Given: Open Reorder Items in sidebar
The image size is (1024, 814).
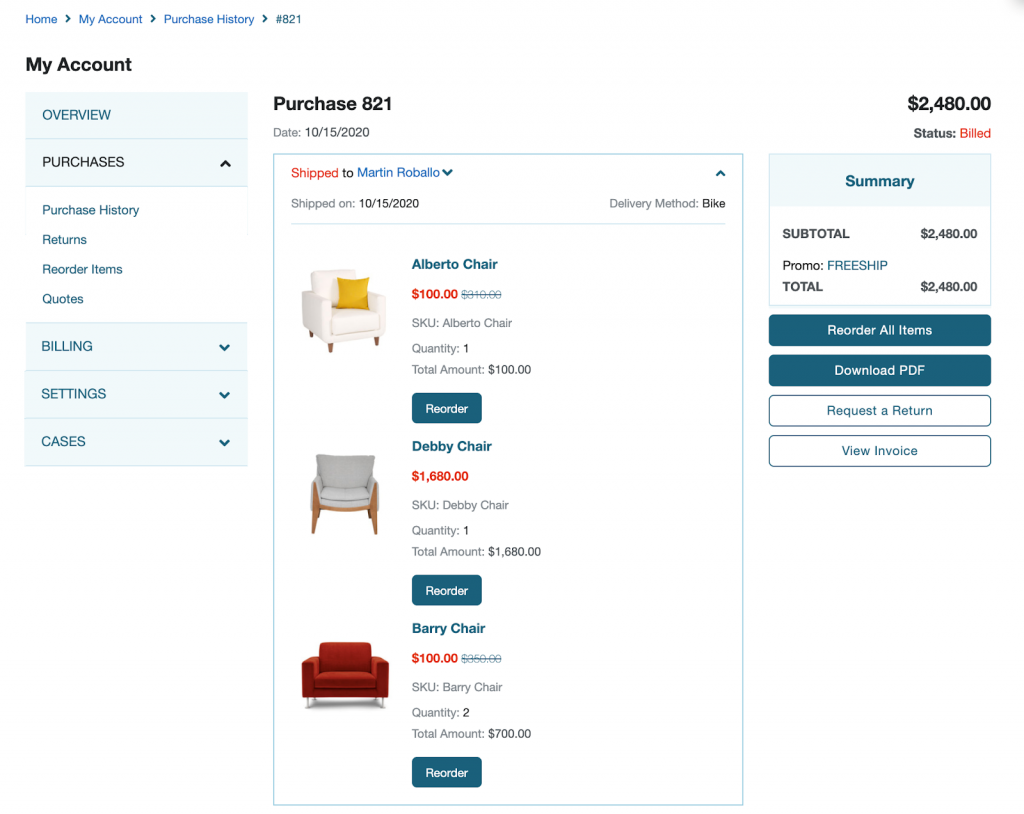Looking at the screenshot, I should [x=82, y=269].
